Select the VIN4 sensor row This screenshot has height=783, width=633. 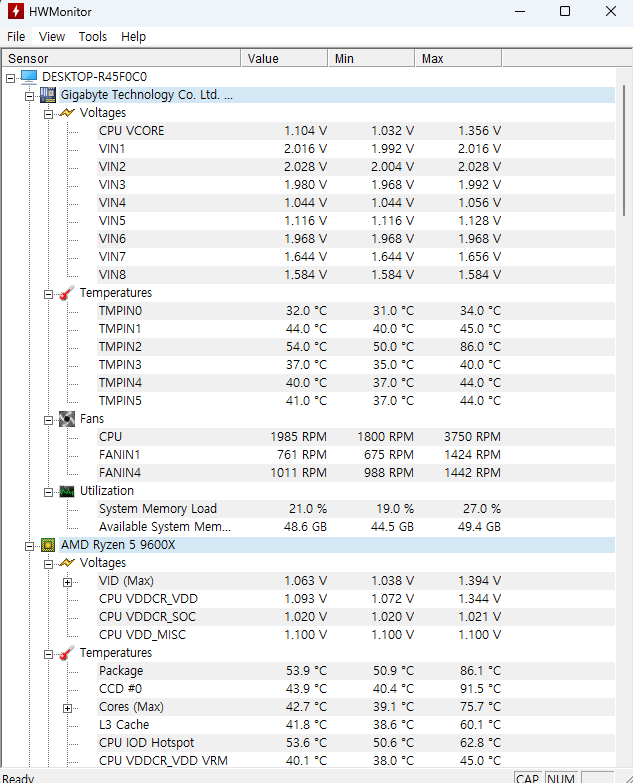click(x=356, y=203)
